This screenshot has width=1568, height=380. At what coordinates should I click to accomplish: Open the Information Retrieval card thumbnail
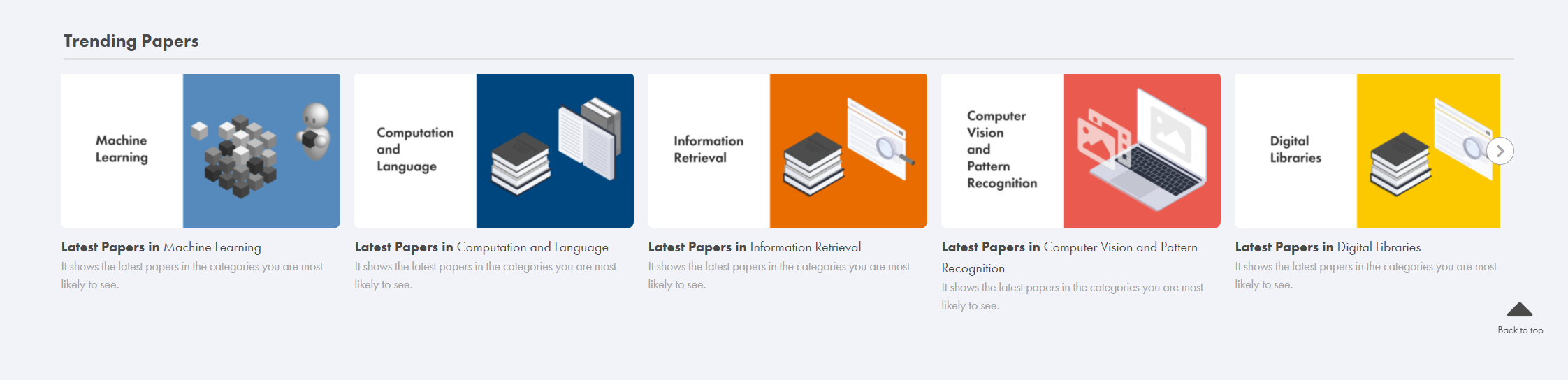(x=787, y=151)
